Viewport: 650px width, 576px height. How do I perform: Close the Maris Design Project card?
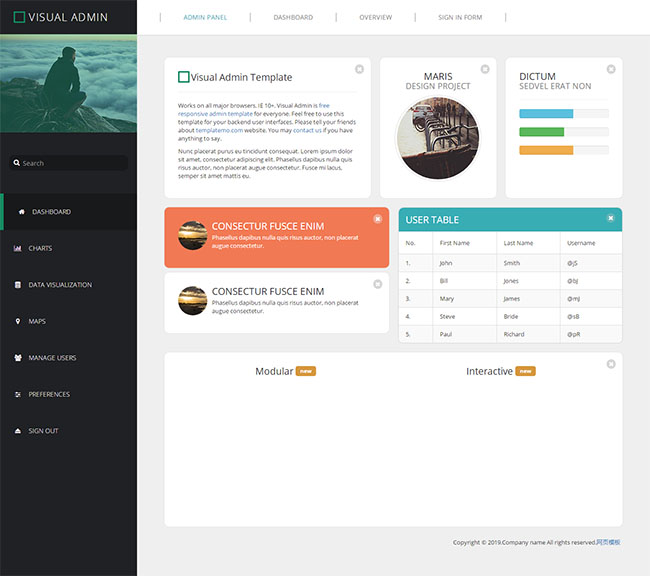pos(485,69)
